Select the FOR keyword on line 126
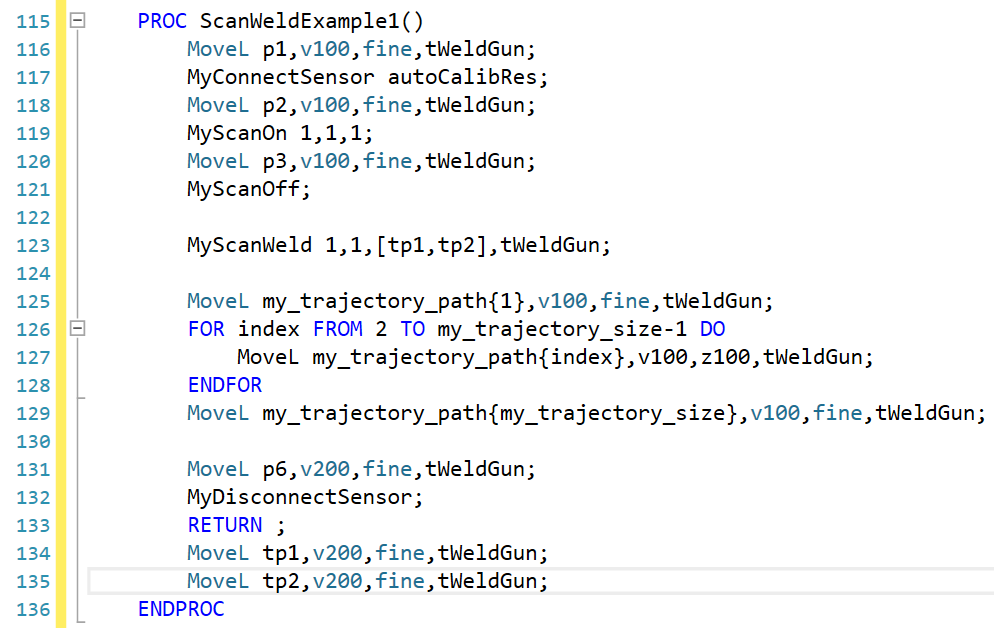 206,329
